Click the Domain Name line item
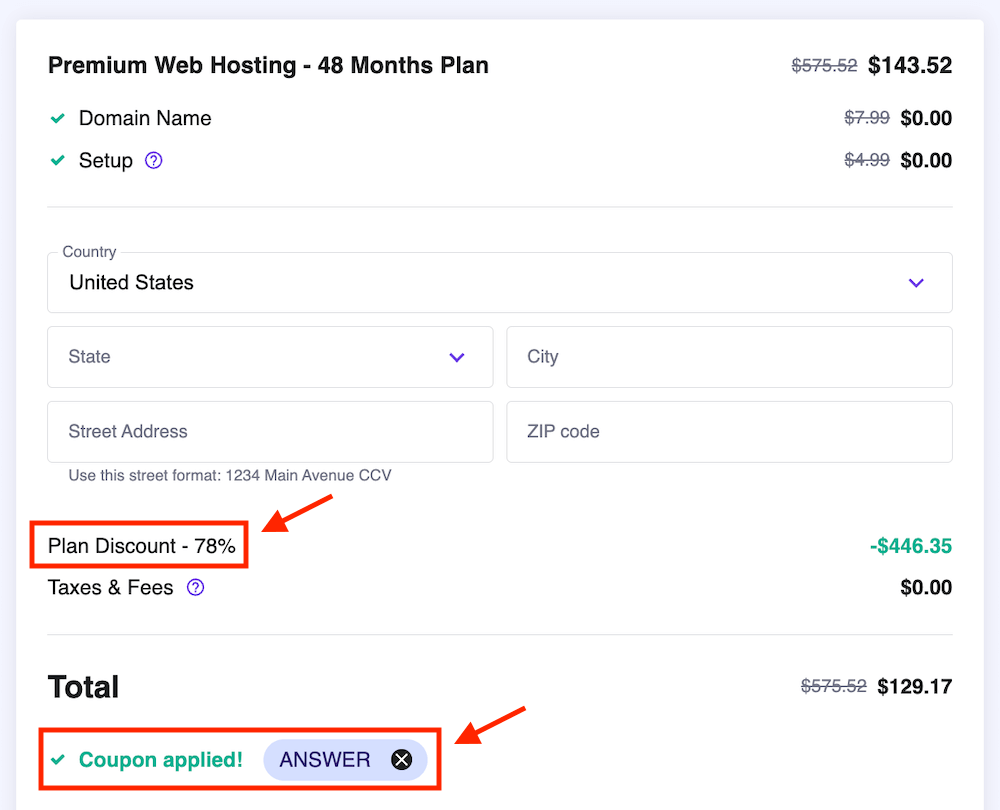 coord(145,118)
